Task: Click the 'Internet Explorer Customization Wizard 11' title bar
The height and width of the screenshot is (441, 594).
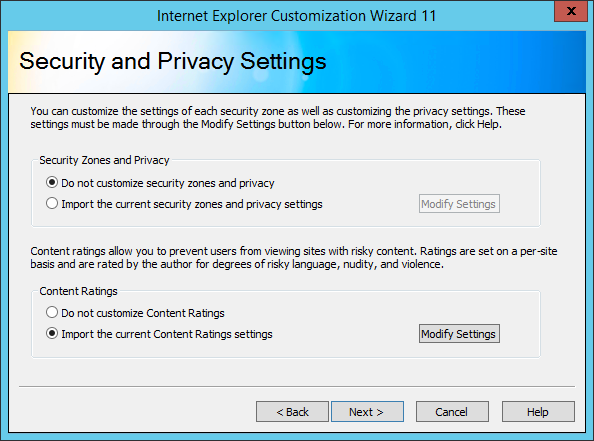Action: [x=297, y=16]
